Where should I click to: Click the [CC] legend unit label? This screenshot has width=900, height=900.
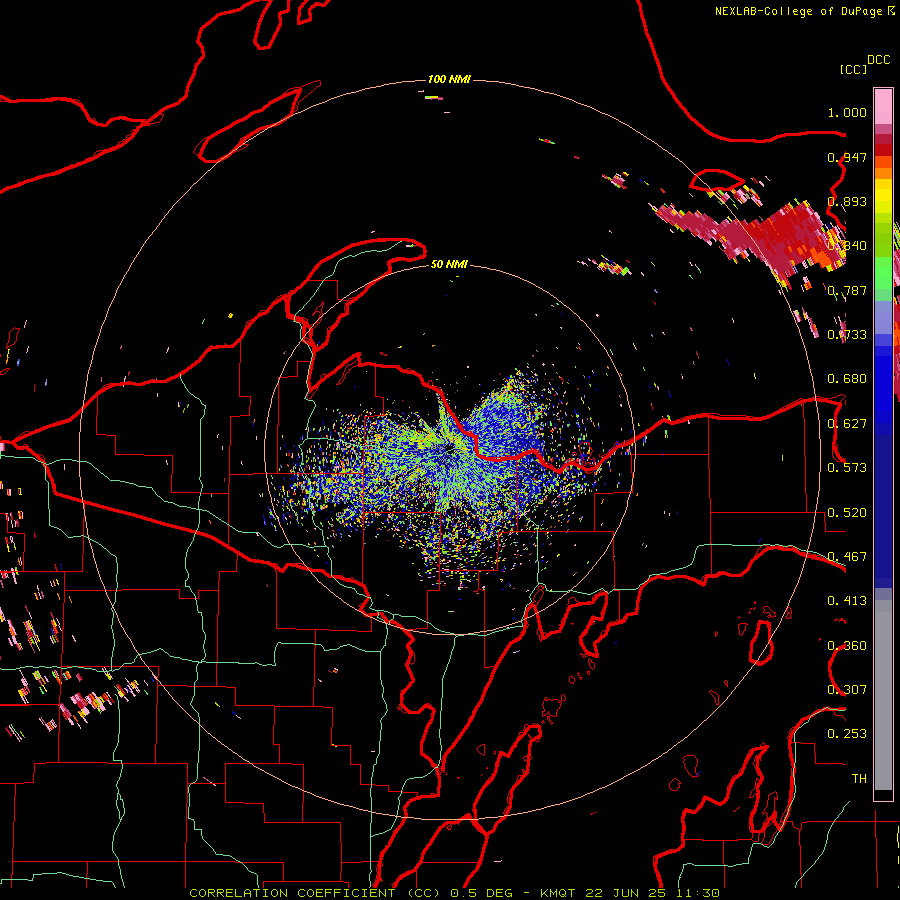[853, 69]
